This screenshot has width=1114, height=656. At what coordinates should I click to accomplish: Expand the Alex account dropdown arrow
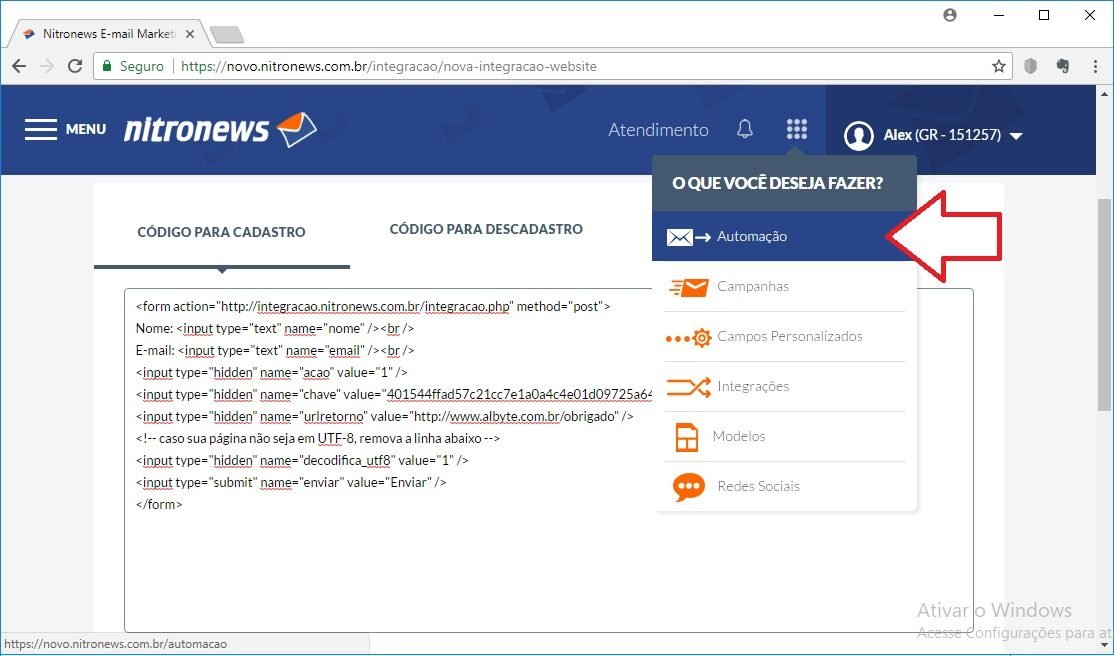coord(1016,136)
